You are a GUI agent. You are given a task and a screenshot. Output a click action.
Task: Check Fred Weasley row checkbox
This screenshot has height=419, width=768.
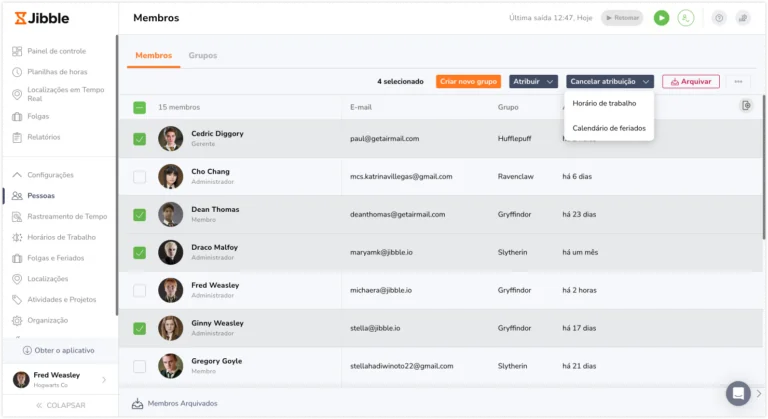(x=140, y=291)
